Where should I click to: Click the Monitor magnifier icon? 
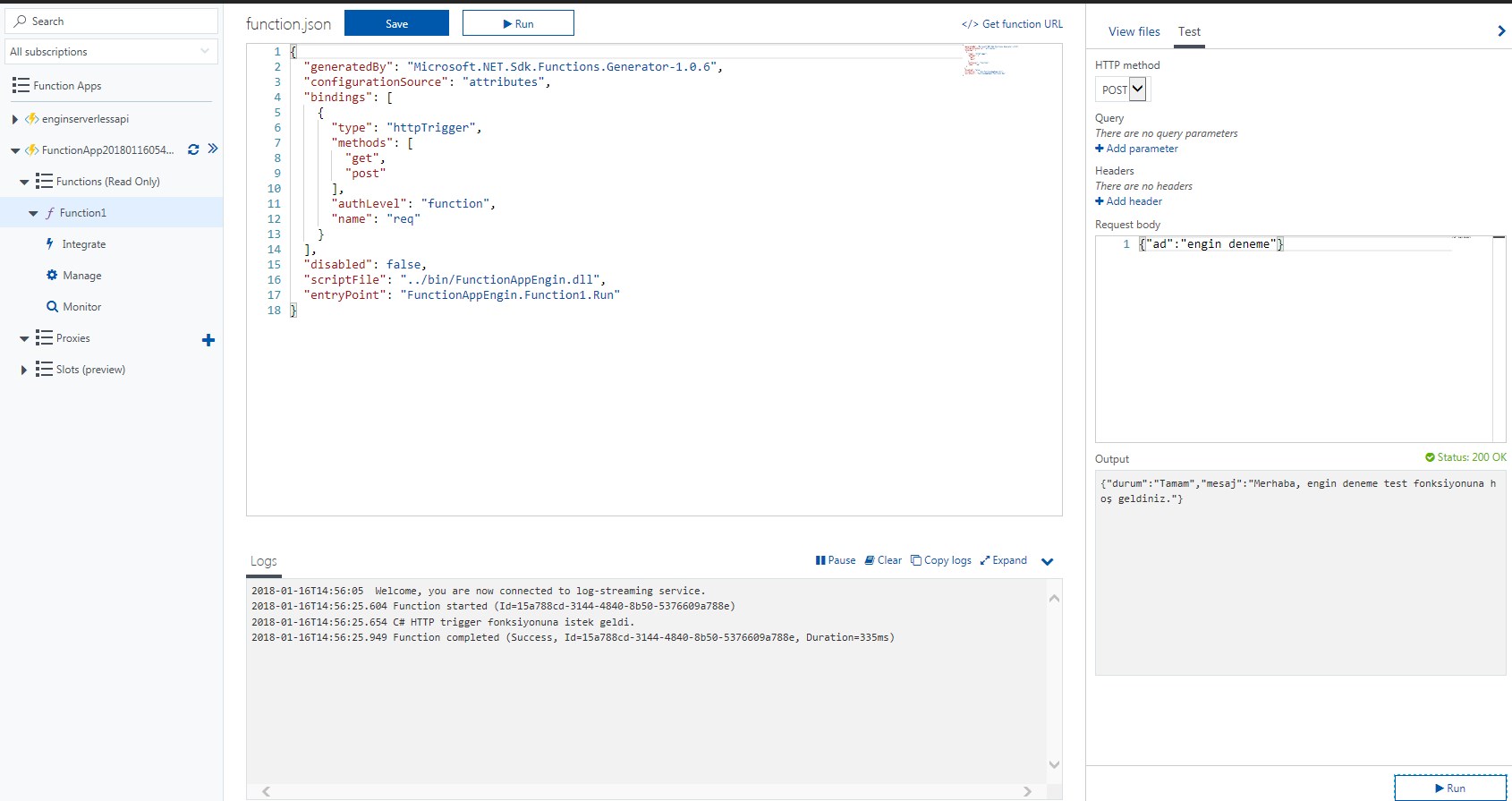click(52, 306)
